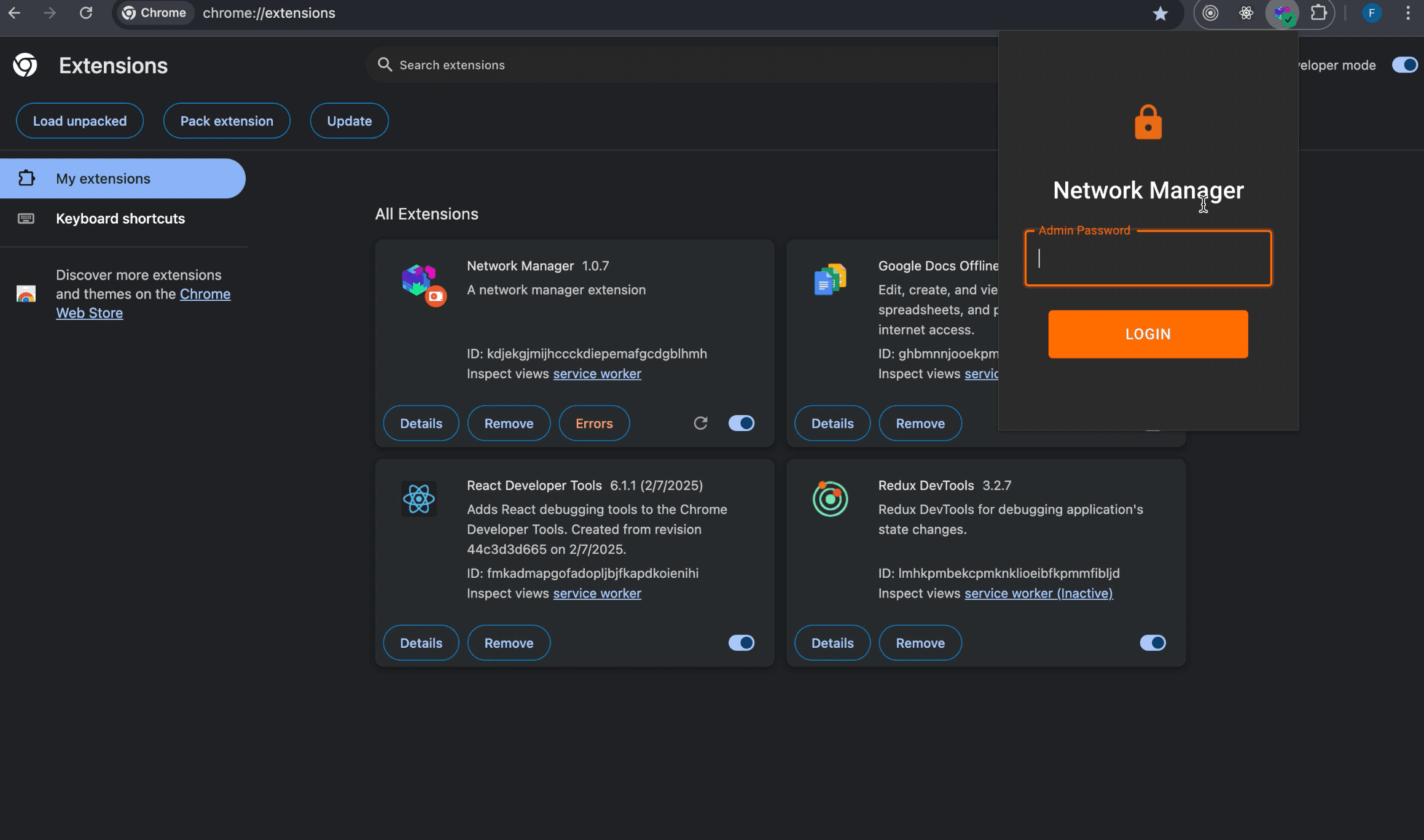Inspect Redux DevTools service worker (Inactive) link
This screenshot has width=1424, height=840.
pyautogui.click(x=1038, y=593)
